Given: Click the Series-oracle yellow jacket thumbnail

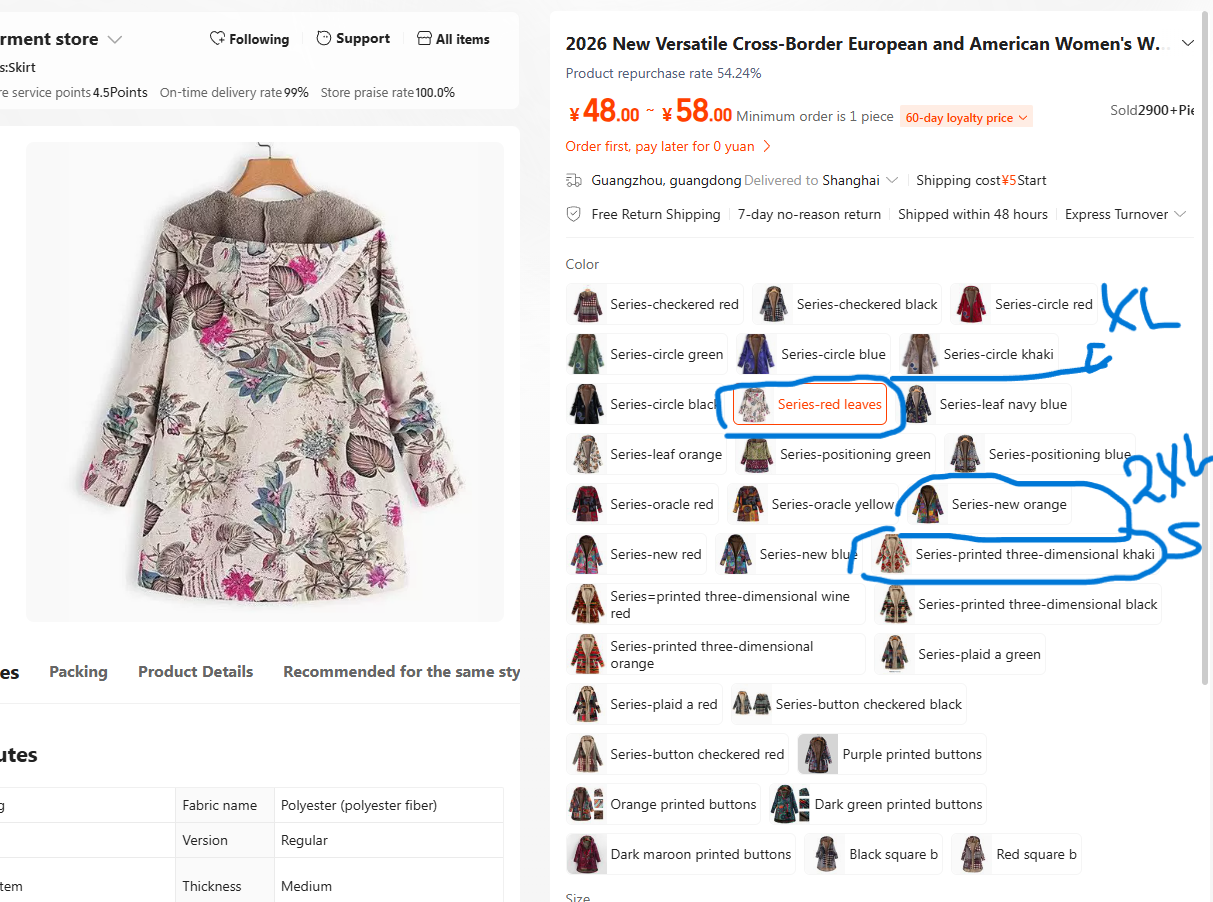Looking at the screenshot, I should [748, 504].
